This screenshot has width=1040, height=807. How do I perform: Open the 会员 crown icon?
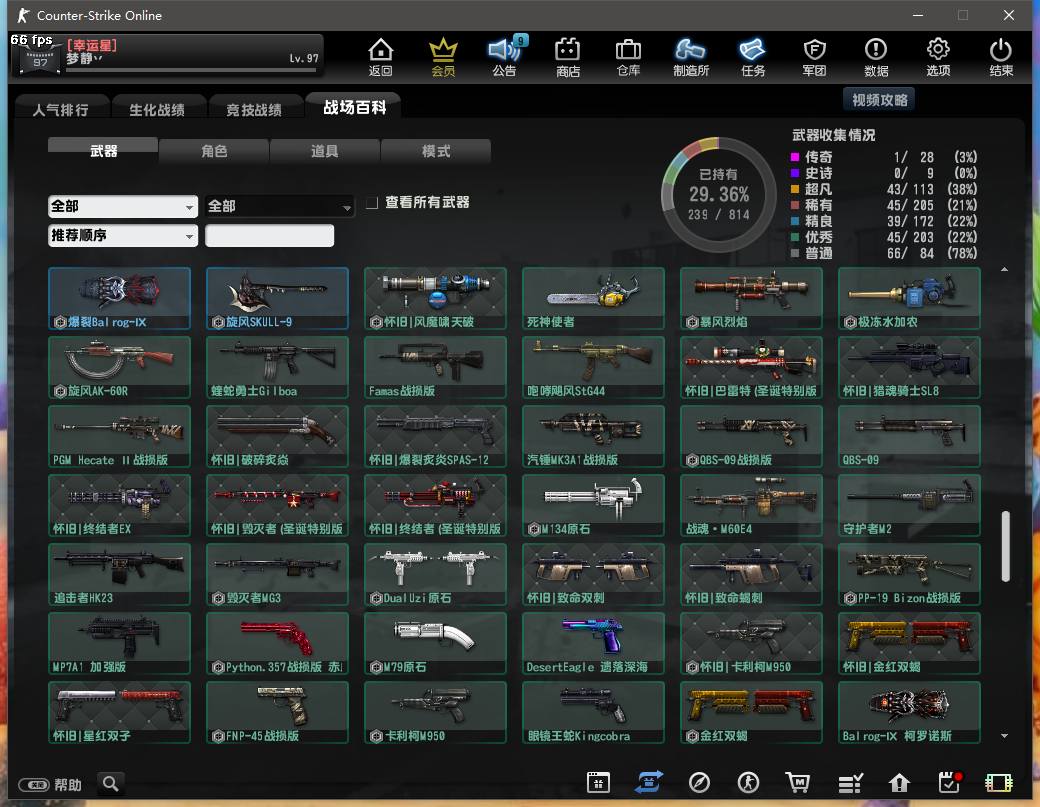(443, 57)
